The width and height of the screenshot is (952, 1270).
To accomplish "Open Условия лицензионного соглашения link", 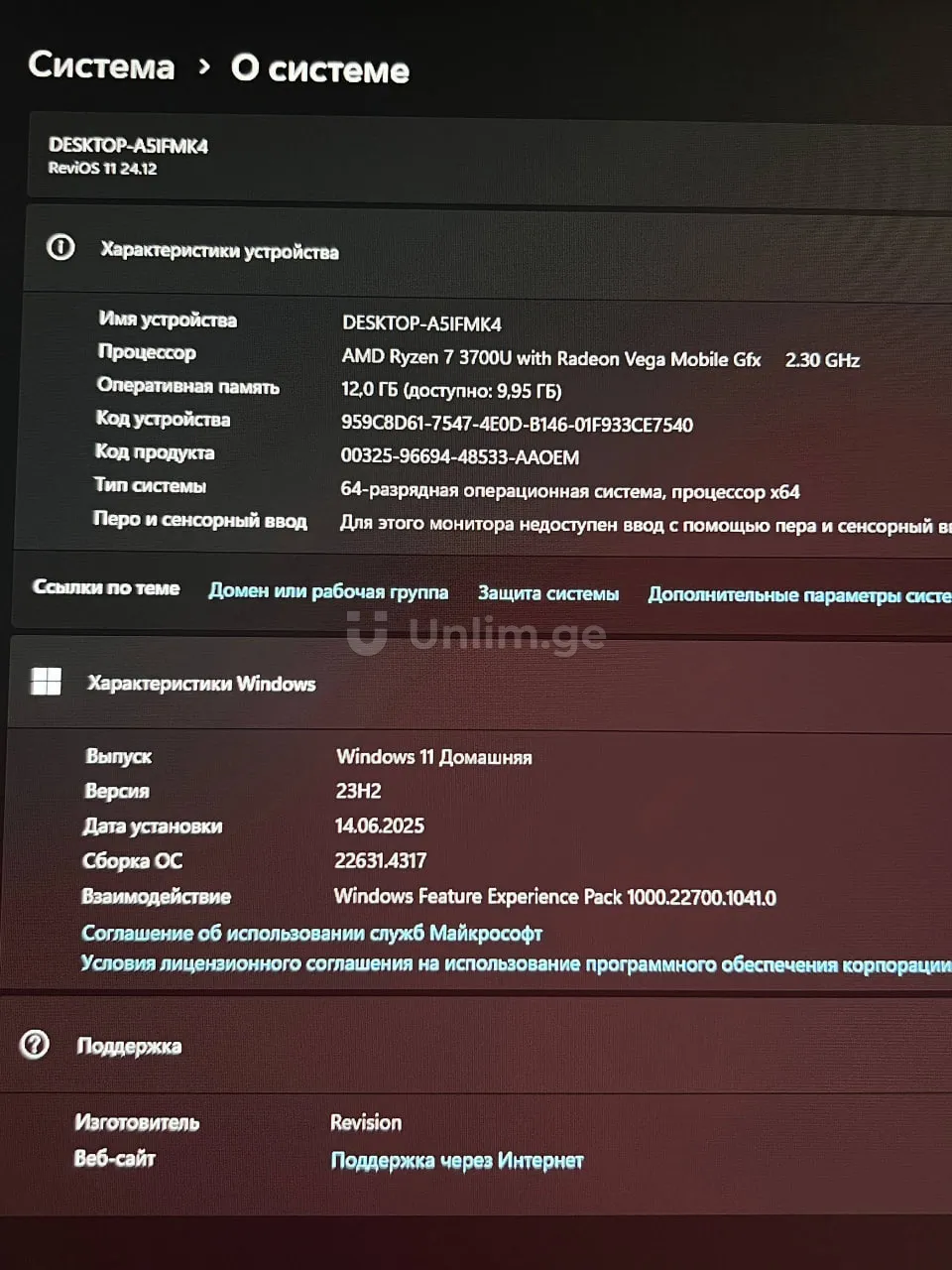I will (516, 963).
